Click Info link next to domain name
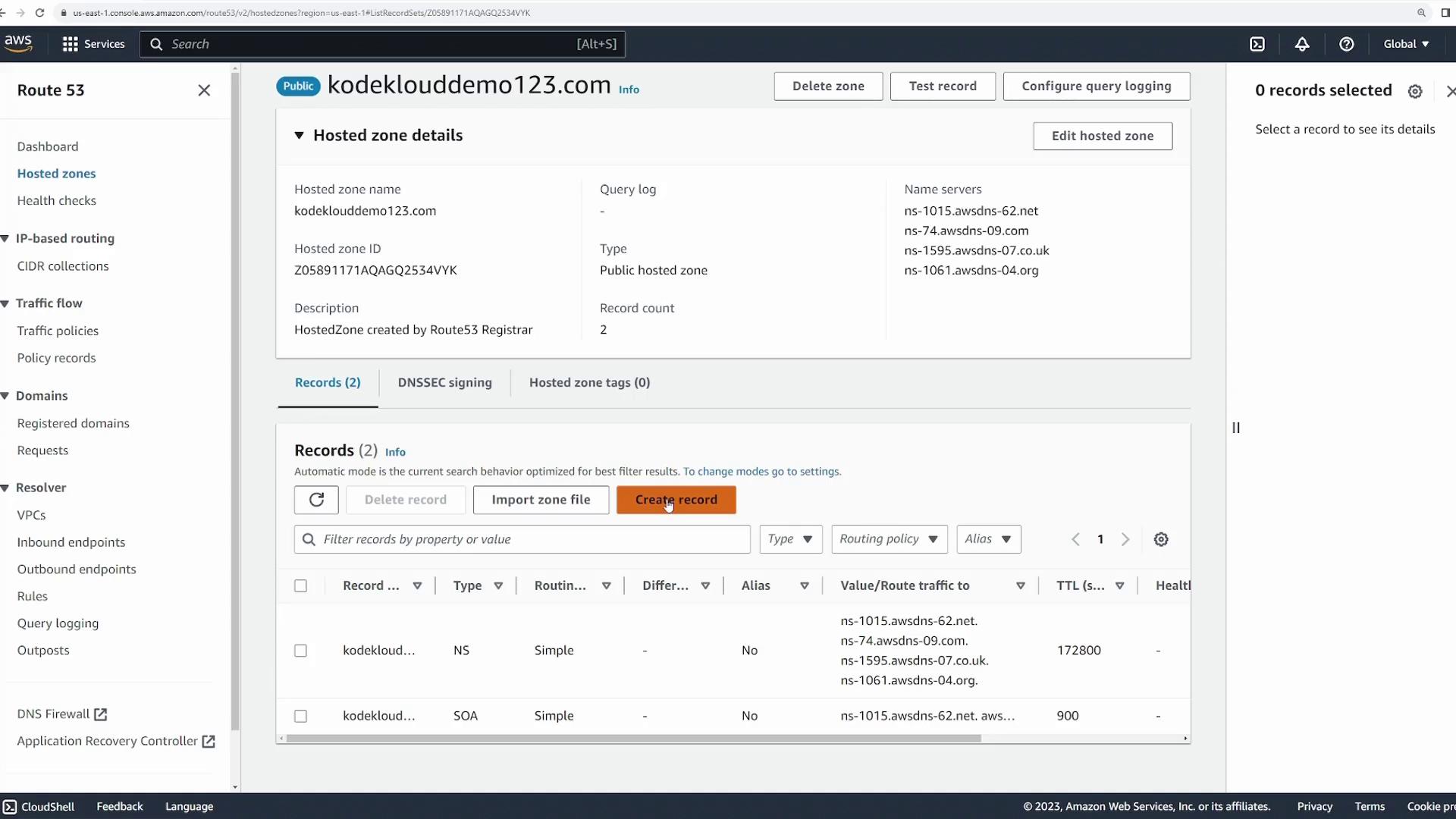 [629, 89]
